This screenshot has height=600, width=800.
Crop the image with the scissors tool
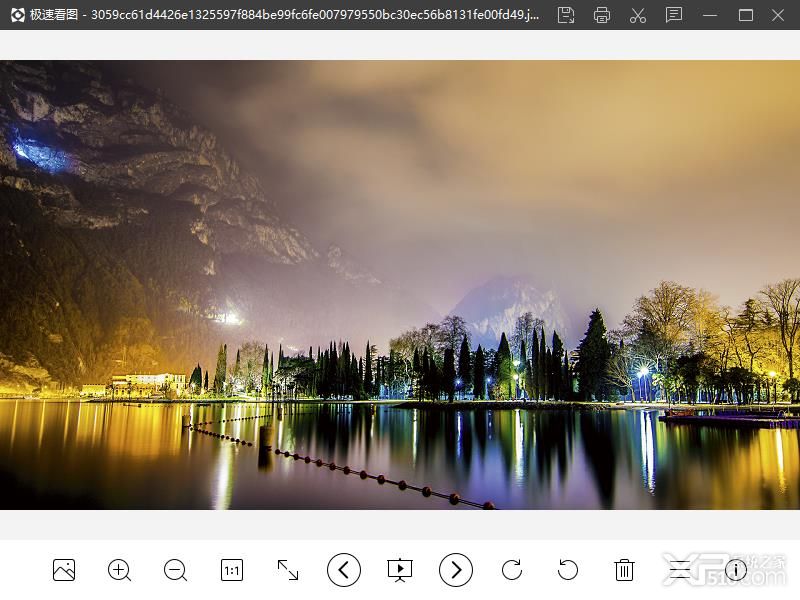(x=637, y=16)
